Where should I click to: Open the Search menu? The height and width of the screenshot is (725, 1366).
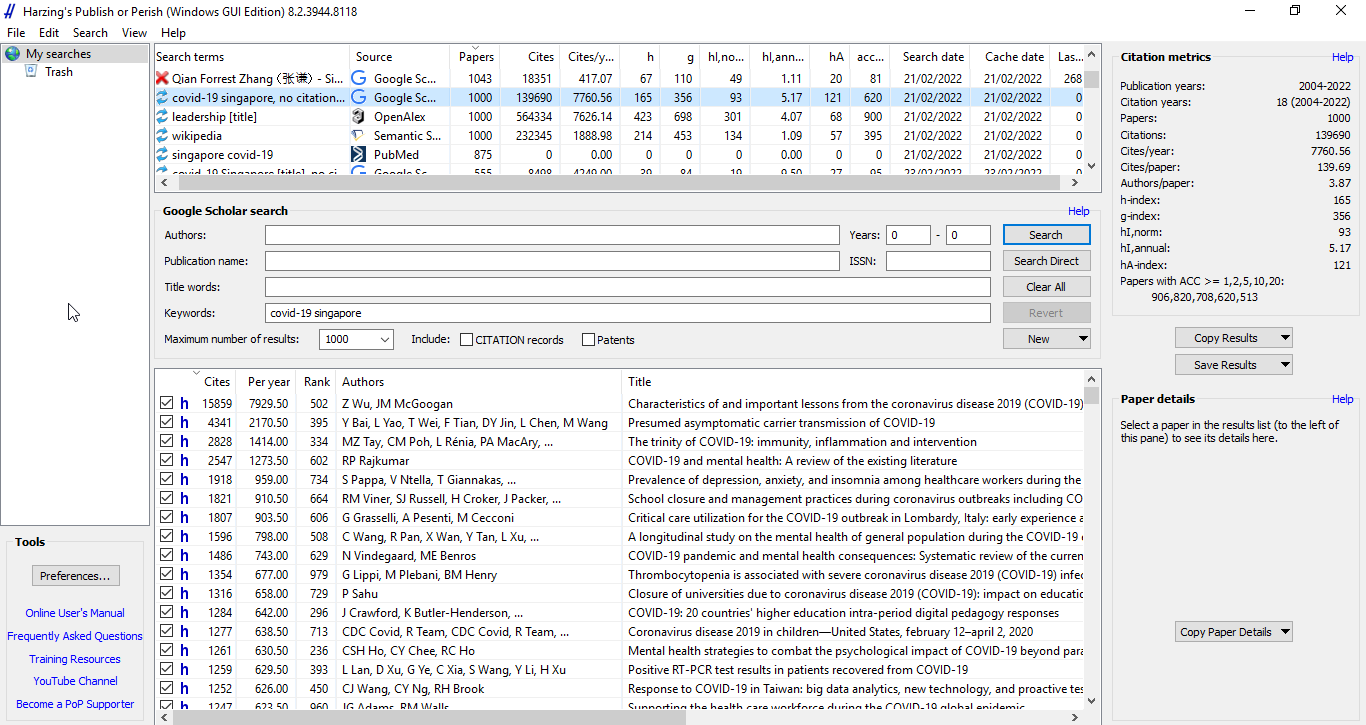[90, 33]
